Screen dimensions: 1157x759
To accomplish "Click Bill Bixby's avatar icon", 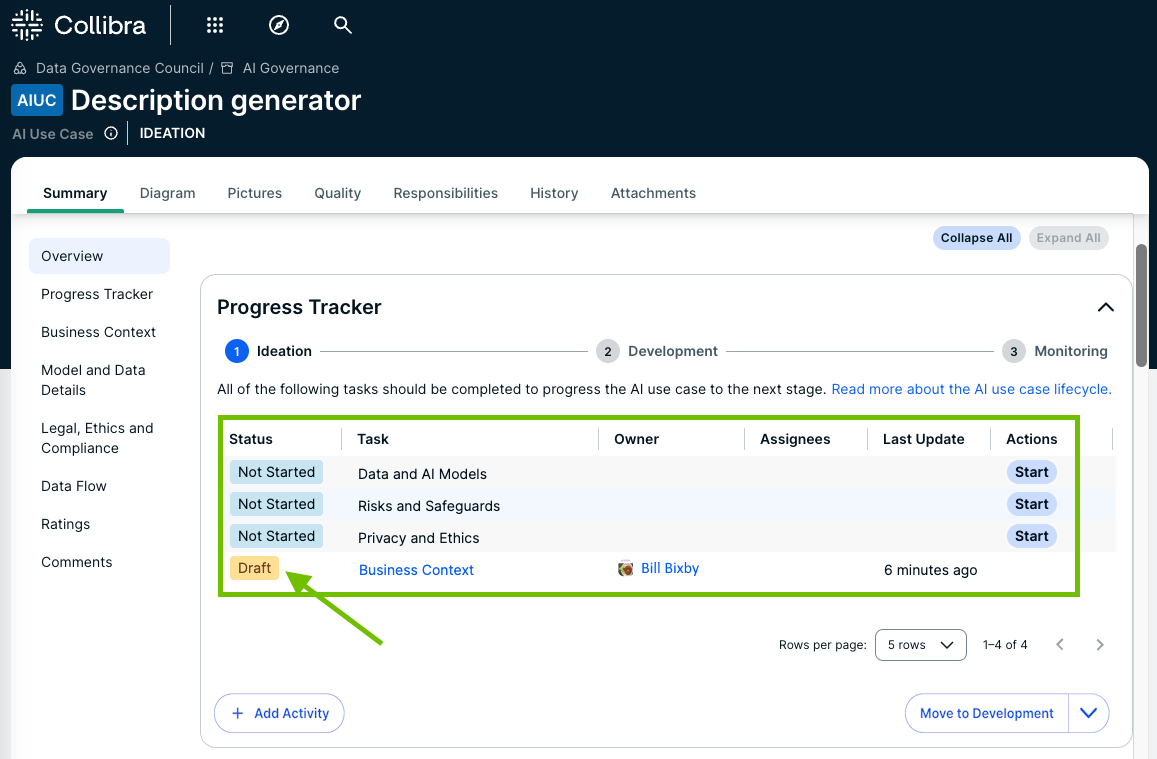I will point(626,569).
